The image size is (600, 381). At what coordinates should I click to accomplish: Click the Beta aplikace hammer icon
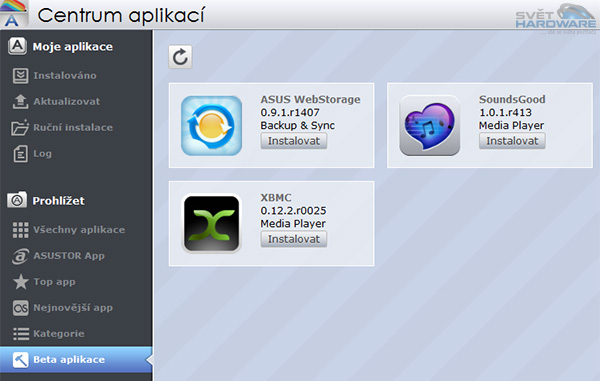coord(20,360)
